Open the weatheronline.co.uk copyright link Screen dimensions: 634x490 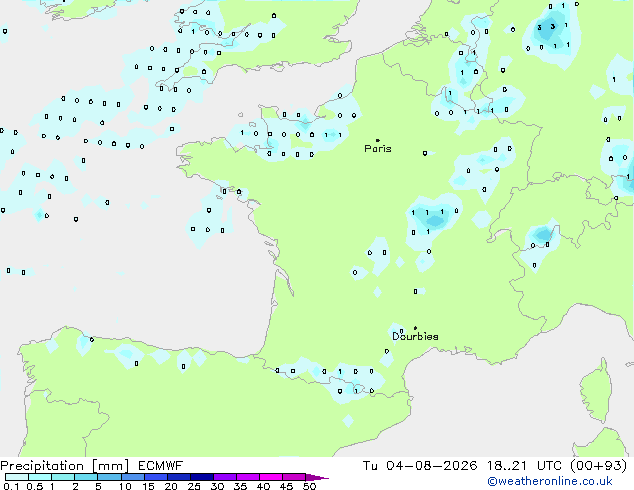pos(550,481)
